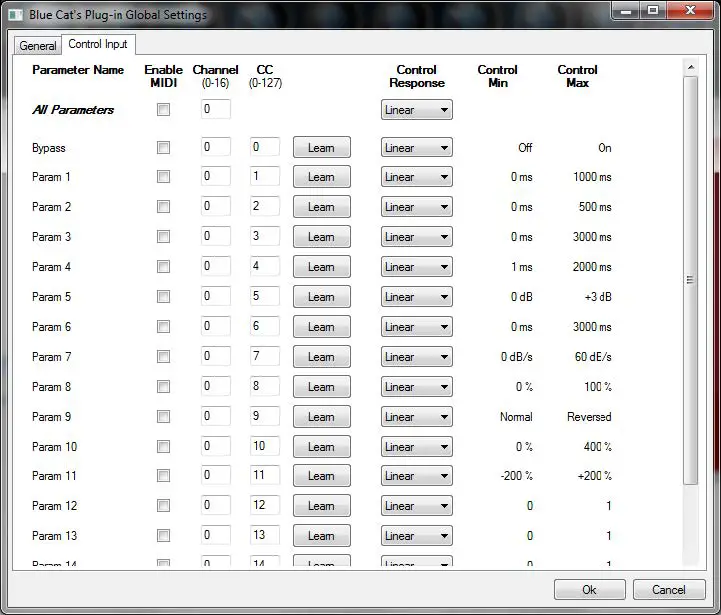Tick the Bypass Enable MIDI checkbox
Image resolution: width=721 pixels, height=615 pixels.
pyautogui.click(x=163, y=148)
